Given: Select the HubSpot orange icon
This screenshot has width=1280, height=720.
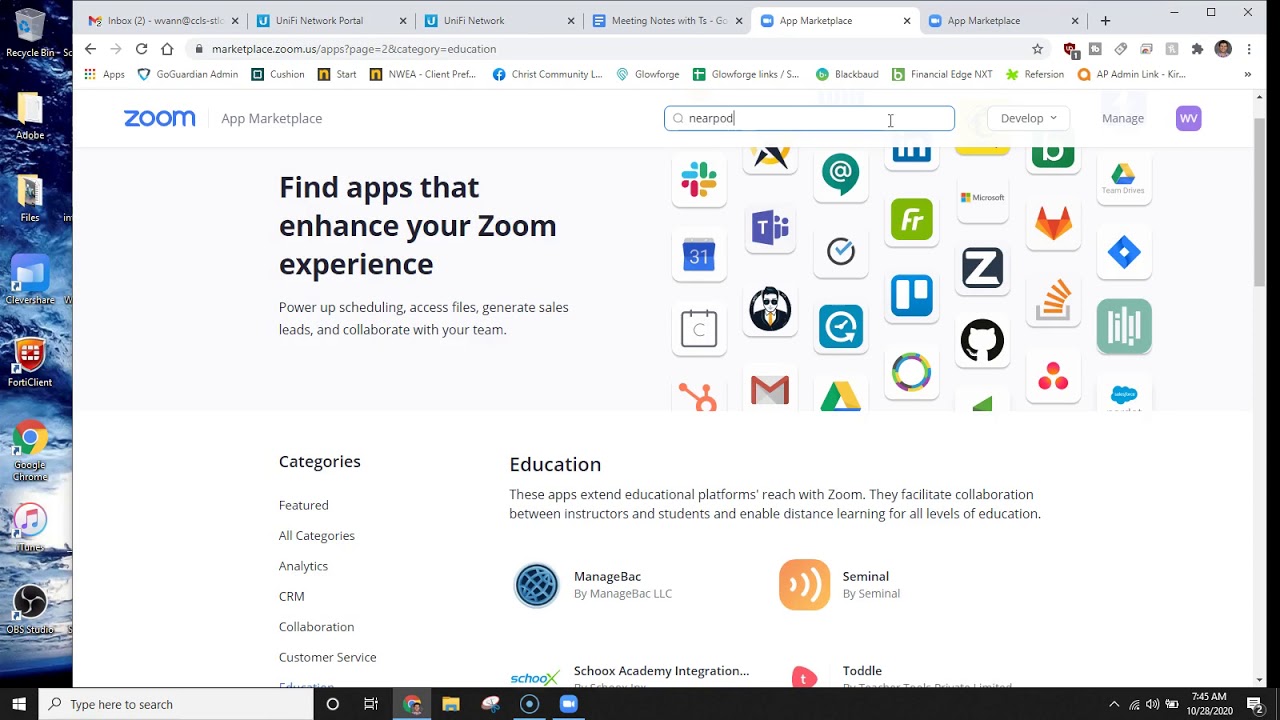Looking at the screenshot, I should (699, 396).
